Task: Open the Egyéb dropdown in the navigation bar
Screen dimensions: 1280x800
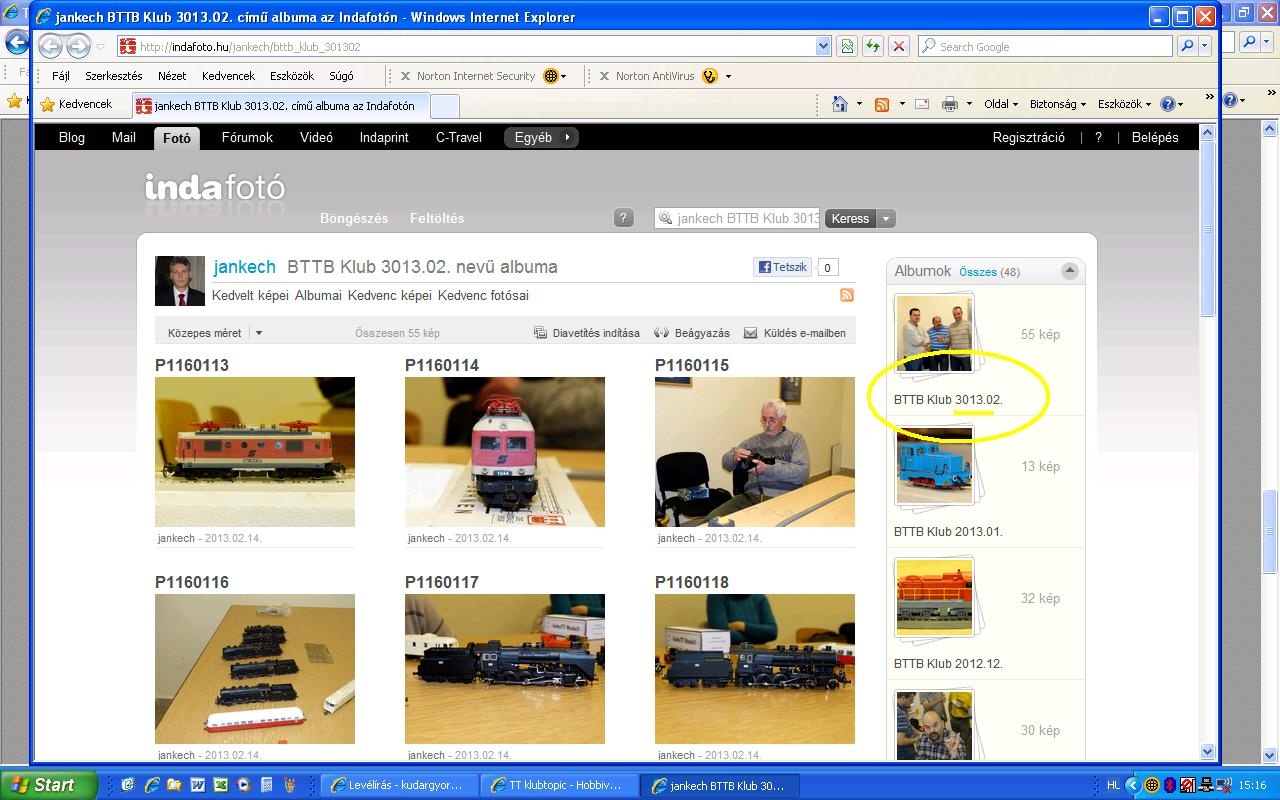Action: [x=541, y=137]
